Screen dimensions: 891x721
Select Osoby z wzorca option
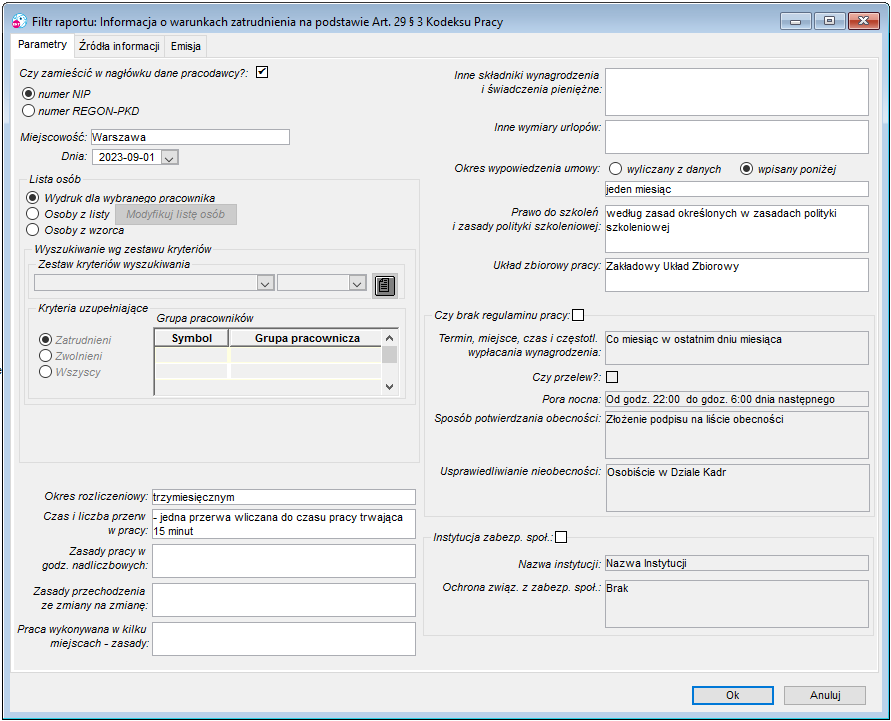pos(32,230)
